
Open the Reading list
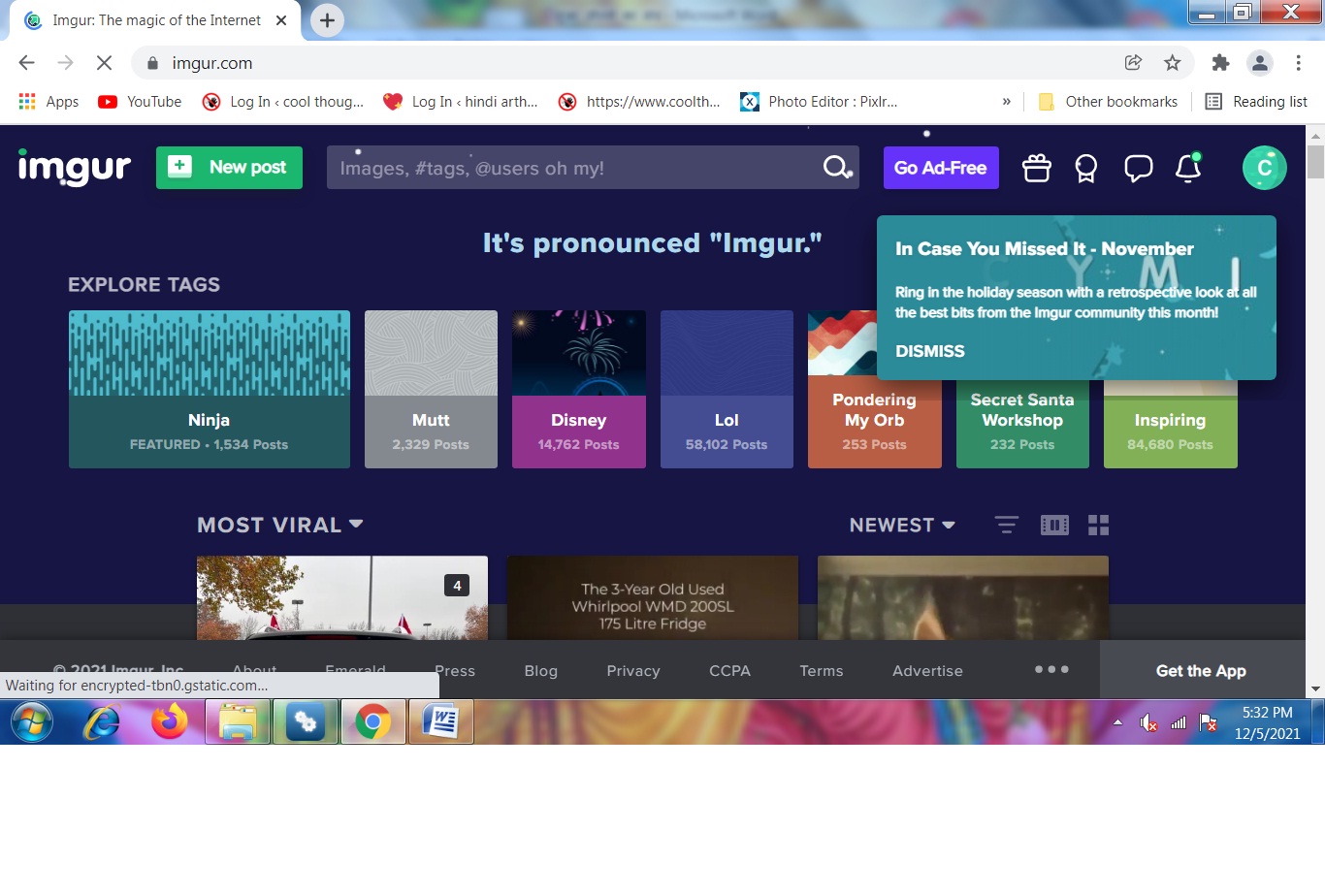1256,102
